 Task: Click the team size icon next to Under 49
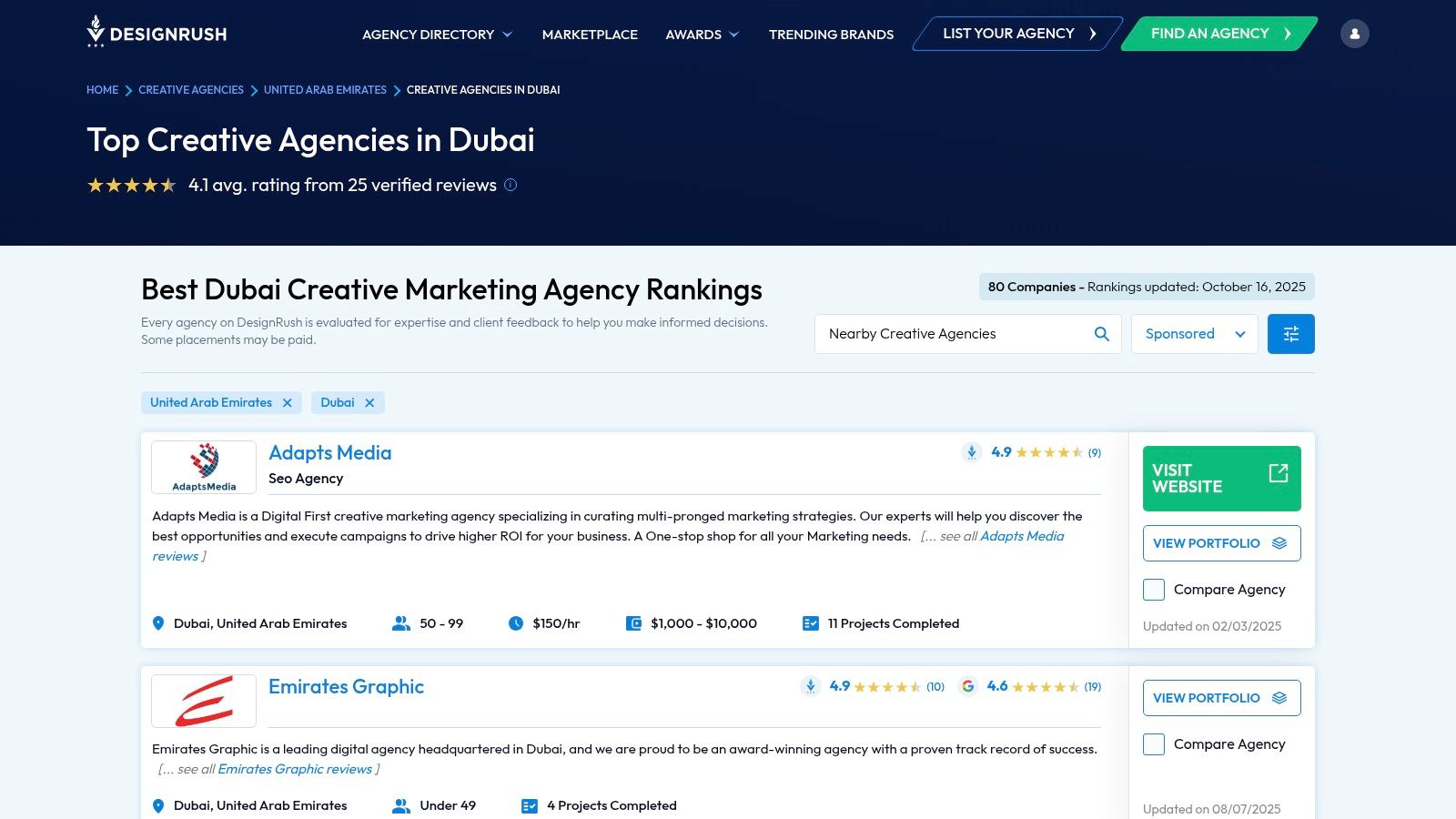400,805
